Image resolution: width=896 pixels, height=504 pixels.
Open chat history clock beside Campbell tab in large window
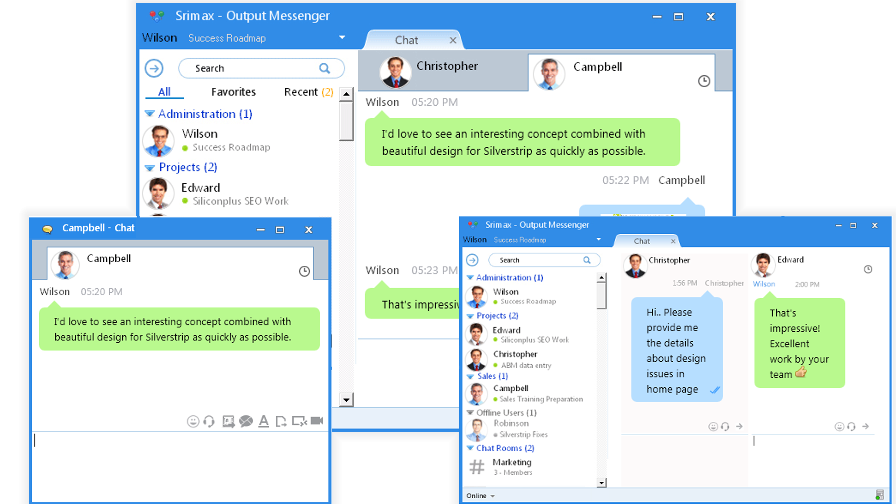click(704, 81)
